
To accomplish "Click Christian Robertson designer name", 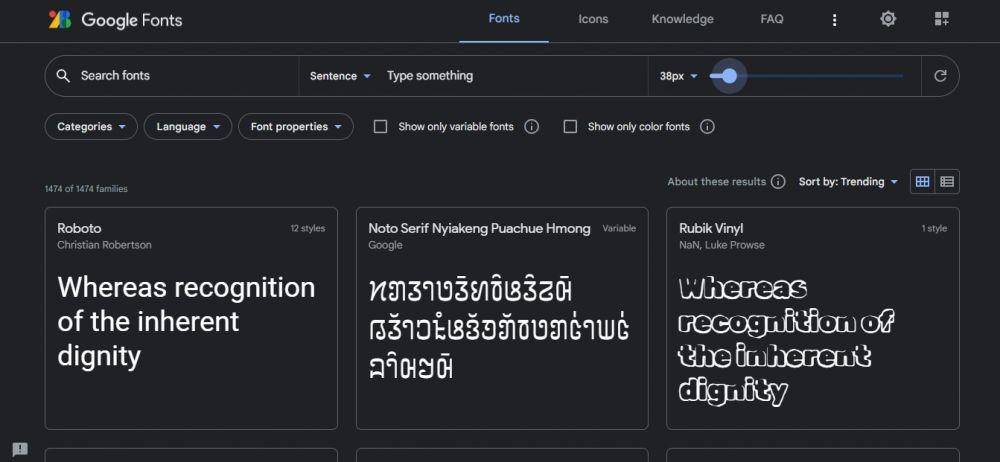I will (105, 245).
